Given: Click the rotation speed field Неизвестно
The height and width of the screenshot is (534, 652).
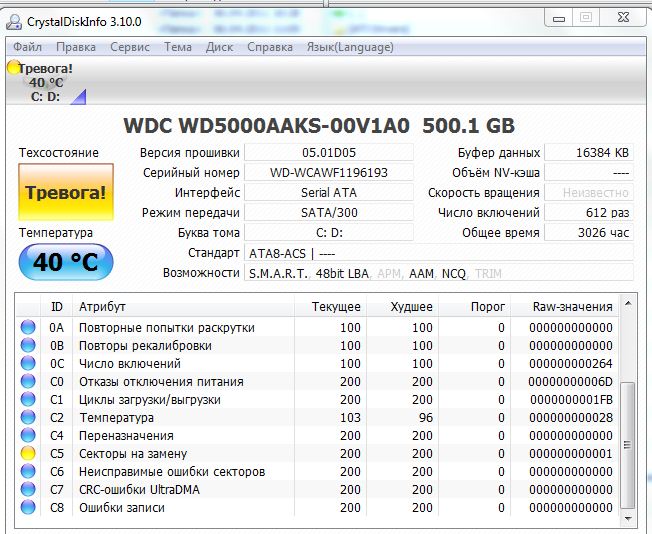Looking at the screenshot, I should click(589, 192).
